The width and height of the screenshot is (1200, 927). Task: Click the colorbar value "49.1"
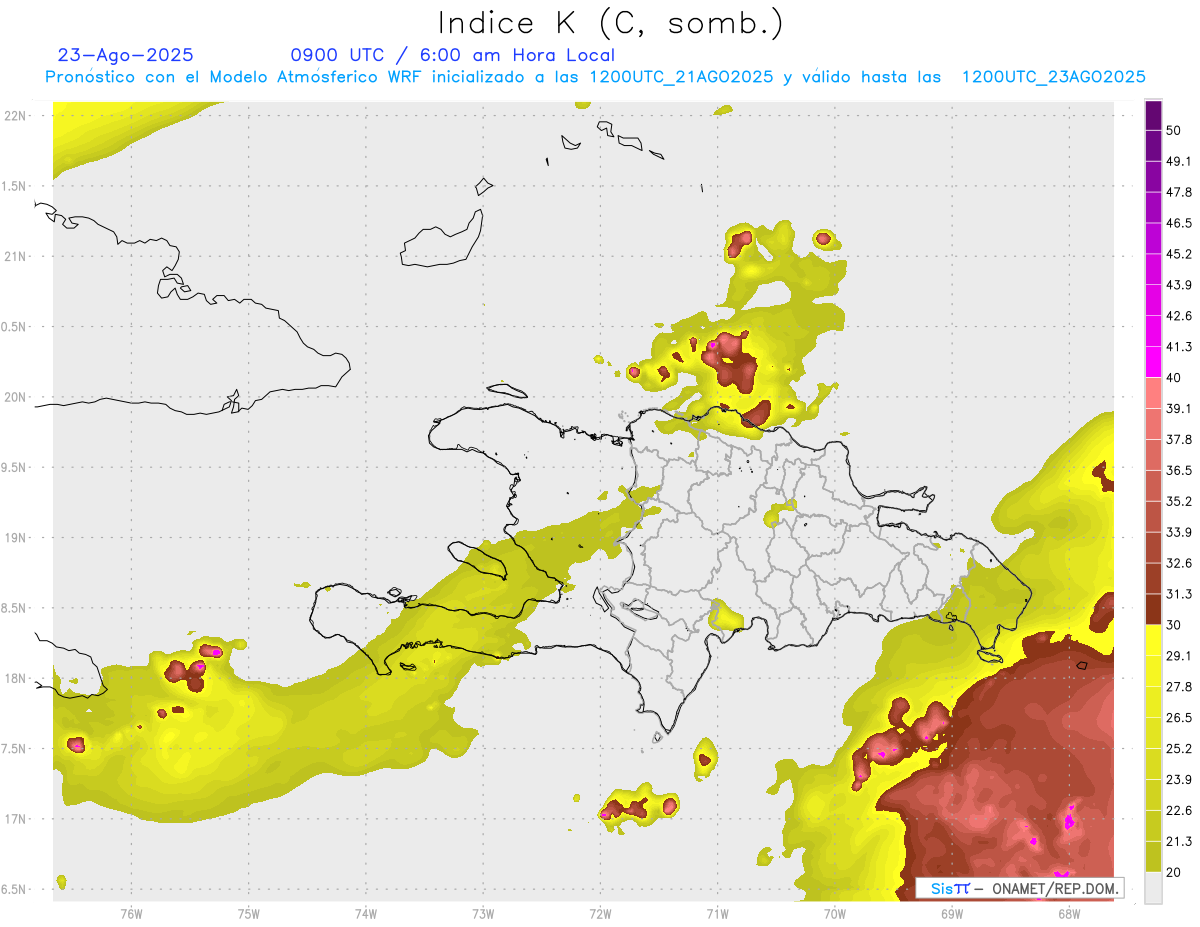point(1179,161)
